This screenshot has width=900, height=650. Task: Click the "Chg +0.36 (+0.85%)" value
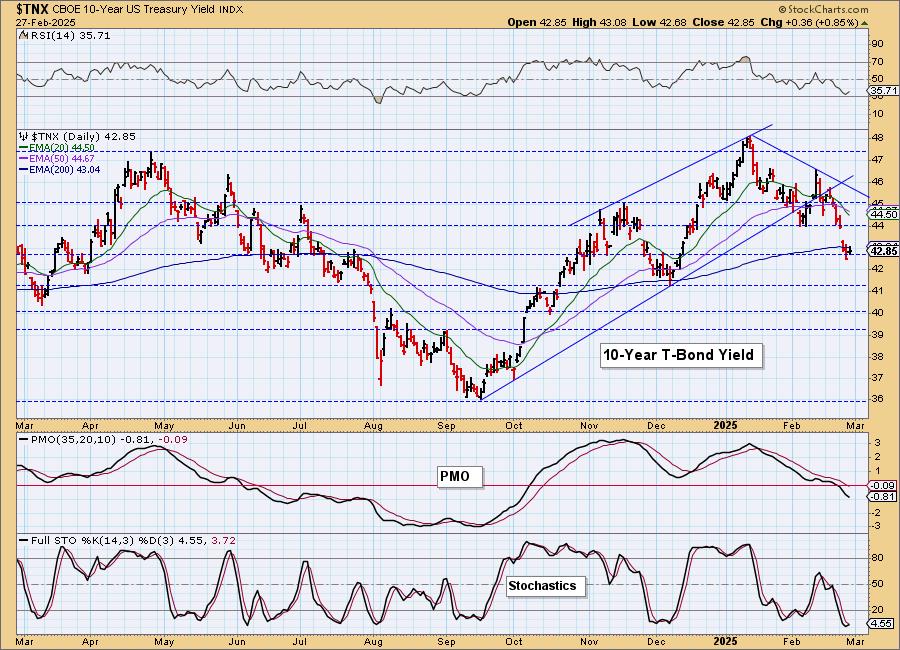pos(809,22)
